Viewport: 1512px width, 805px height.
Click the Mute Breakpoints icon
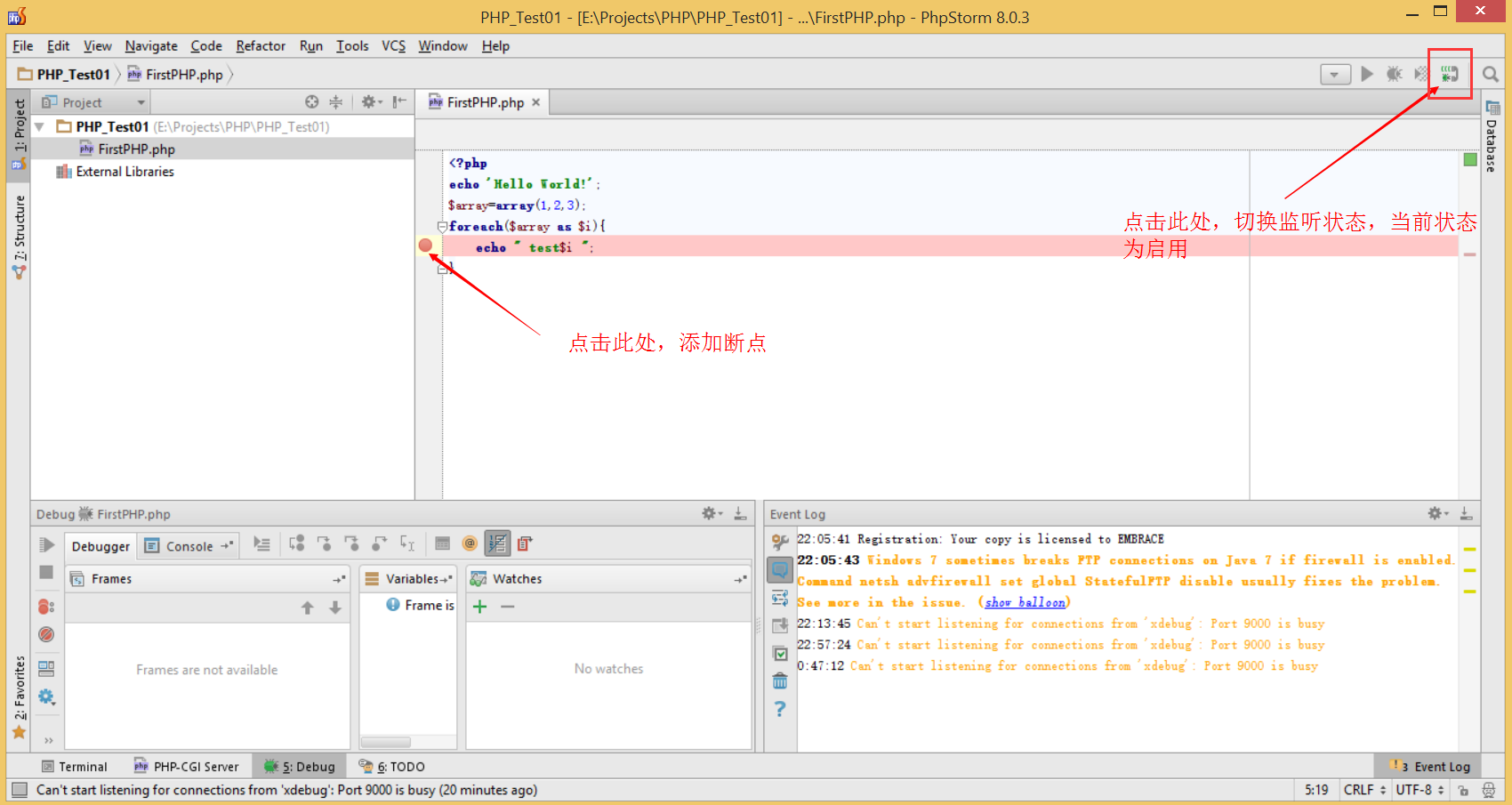46,634
